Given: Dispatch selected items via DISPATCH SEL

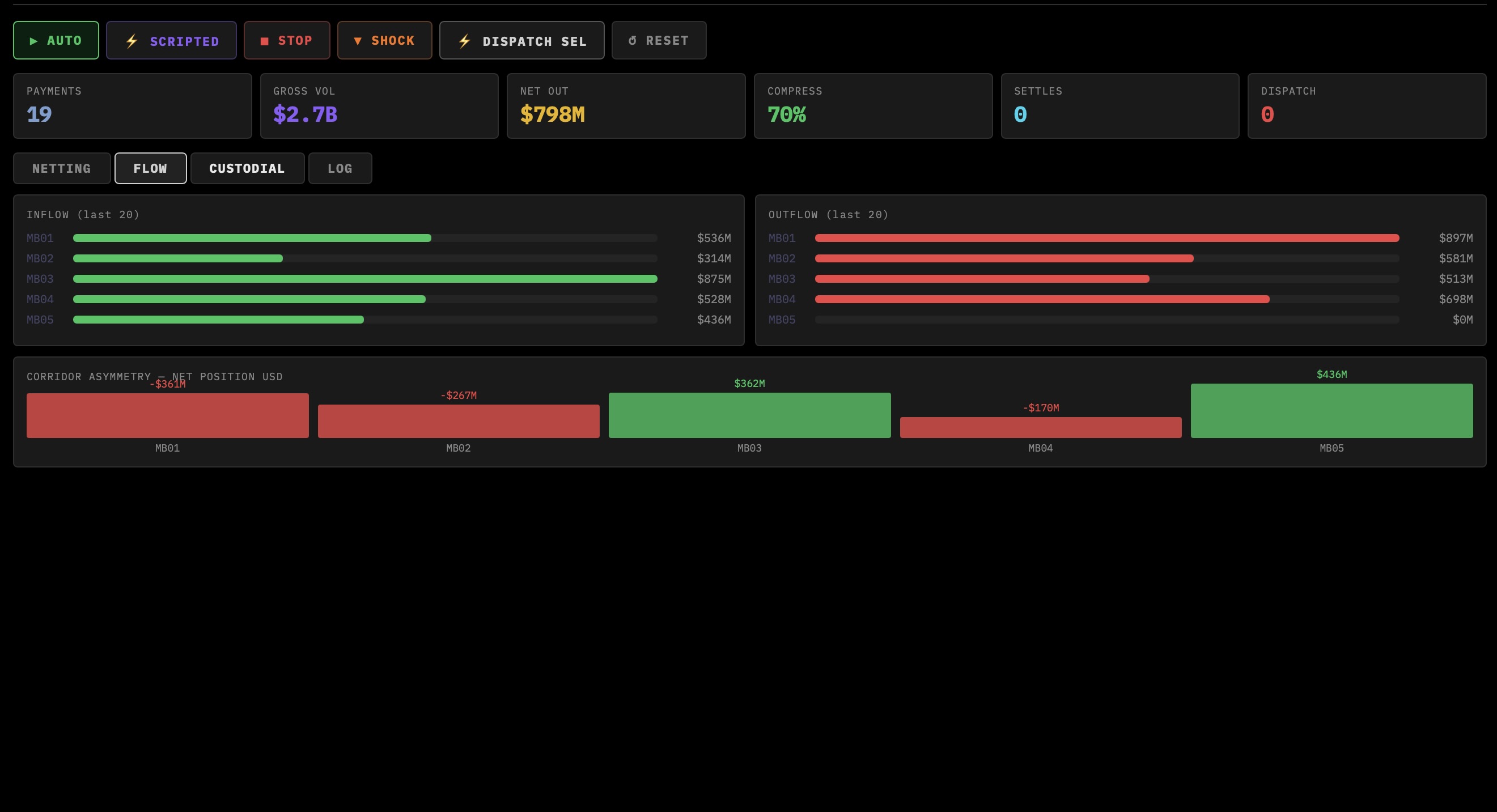Looking at the screenshot, I should [521, 40].
